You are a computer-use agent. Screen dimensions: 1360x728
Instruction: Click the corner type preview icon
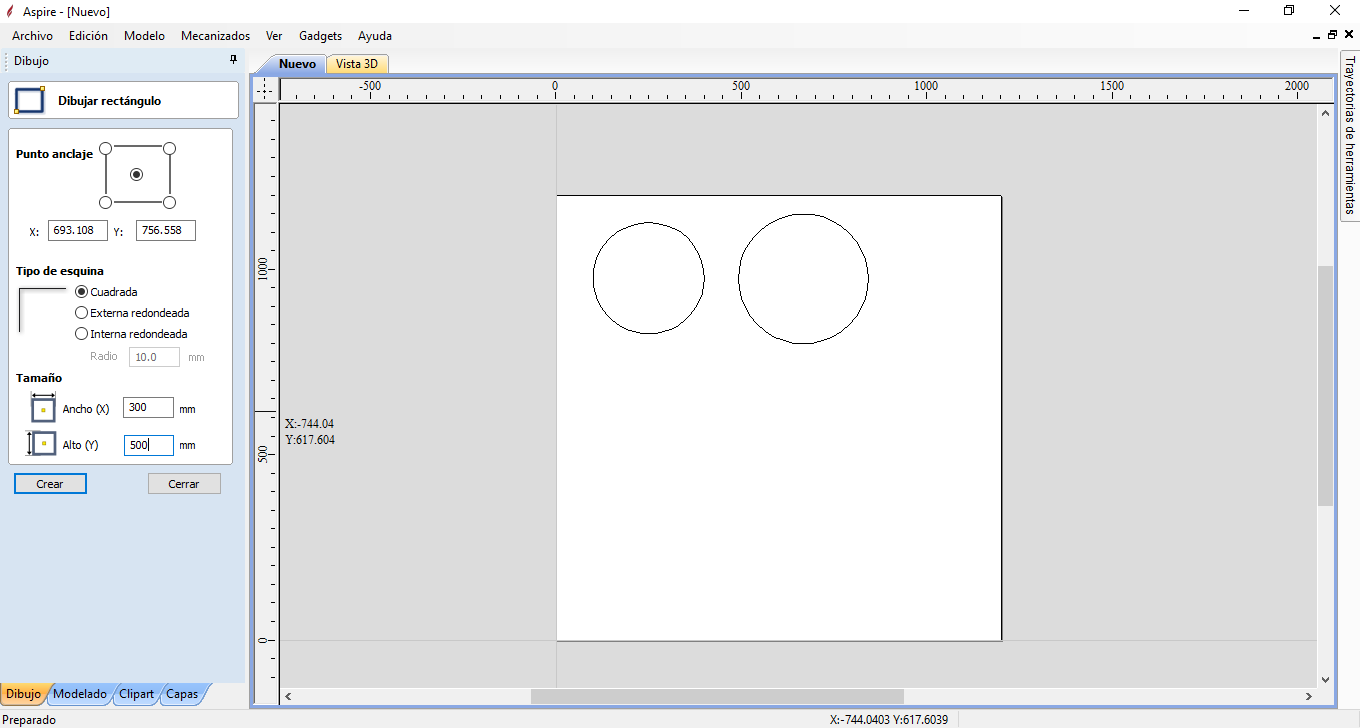tap(42, 310)
